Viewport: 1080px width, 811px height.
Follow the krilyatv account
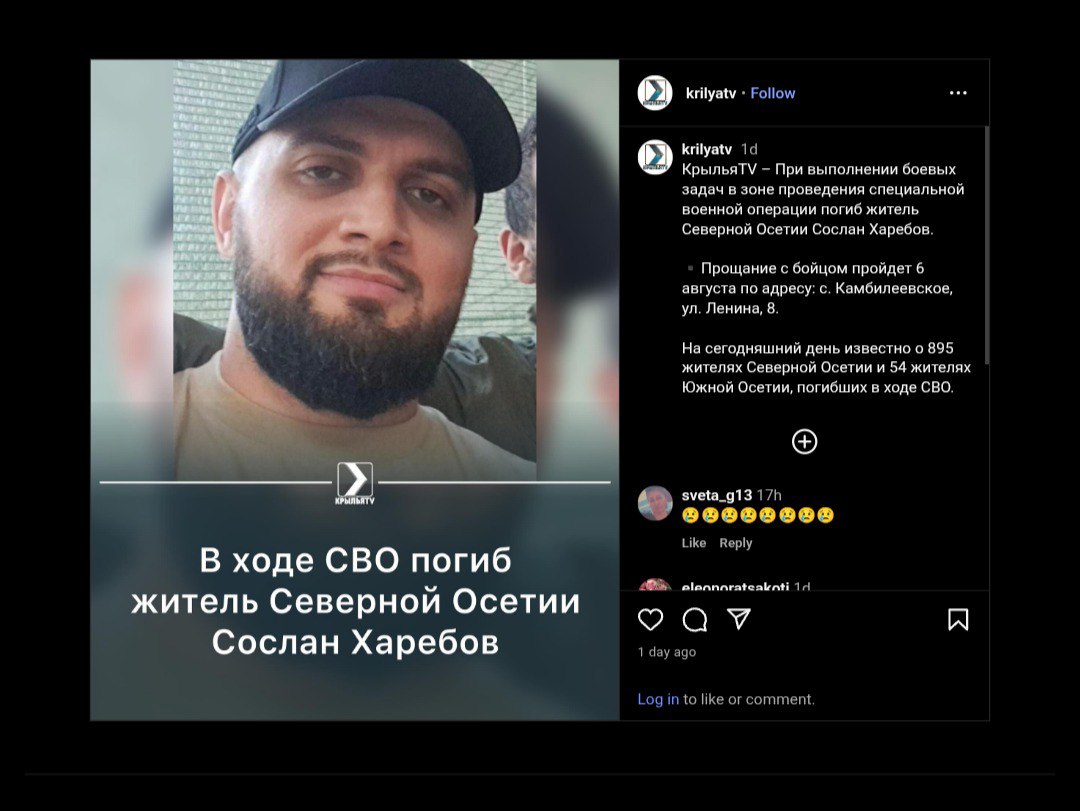(772, 93)
